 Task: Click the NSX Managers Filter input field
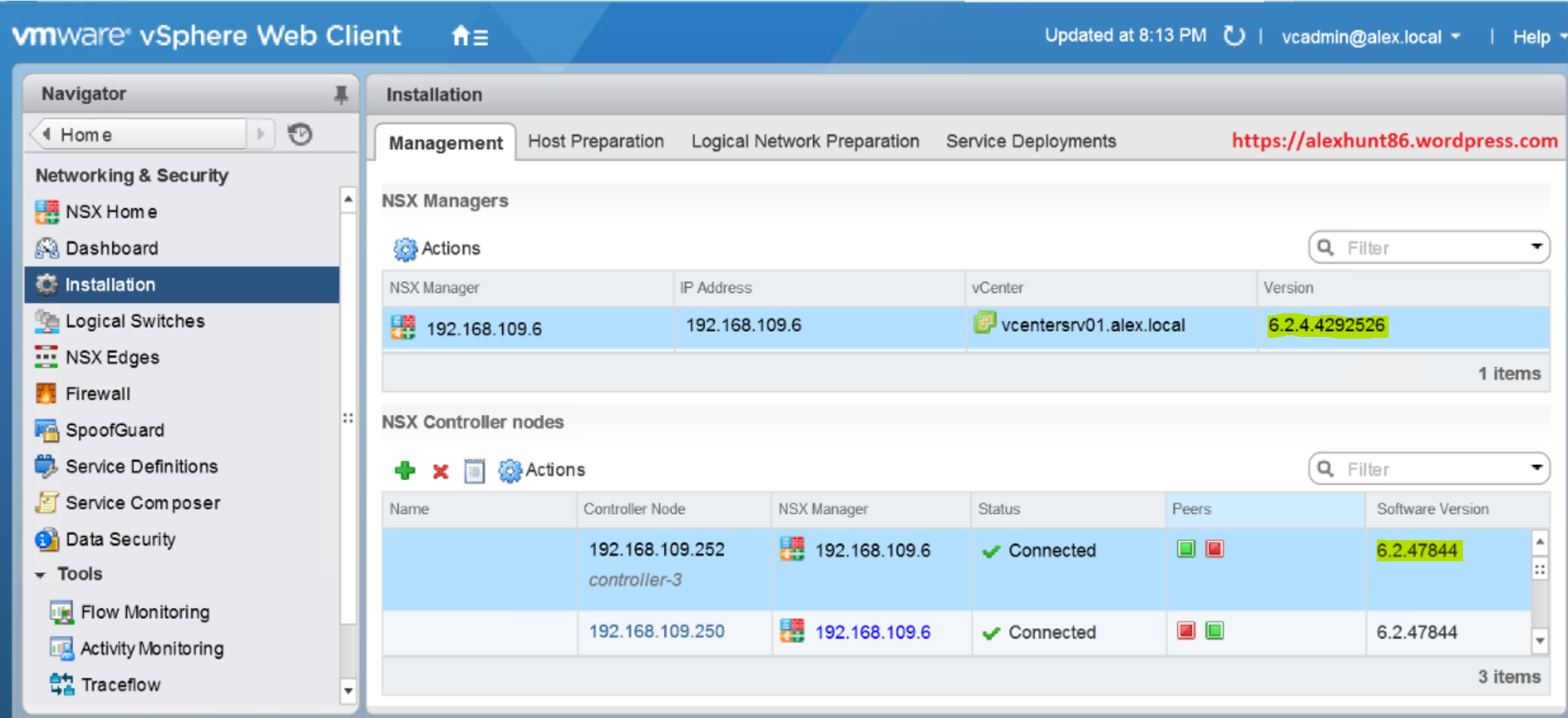(1430, 248)
